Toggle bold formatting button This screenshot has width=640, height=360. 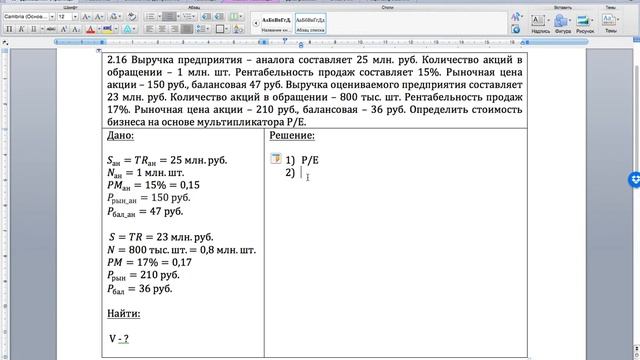coord(9,29)
